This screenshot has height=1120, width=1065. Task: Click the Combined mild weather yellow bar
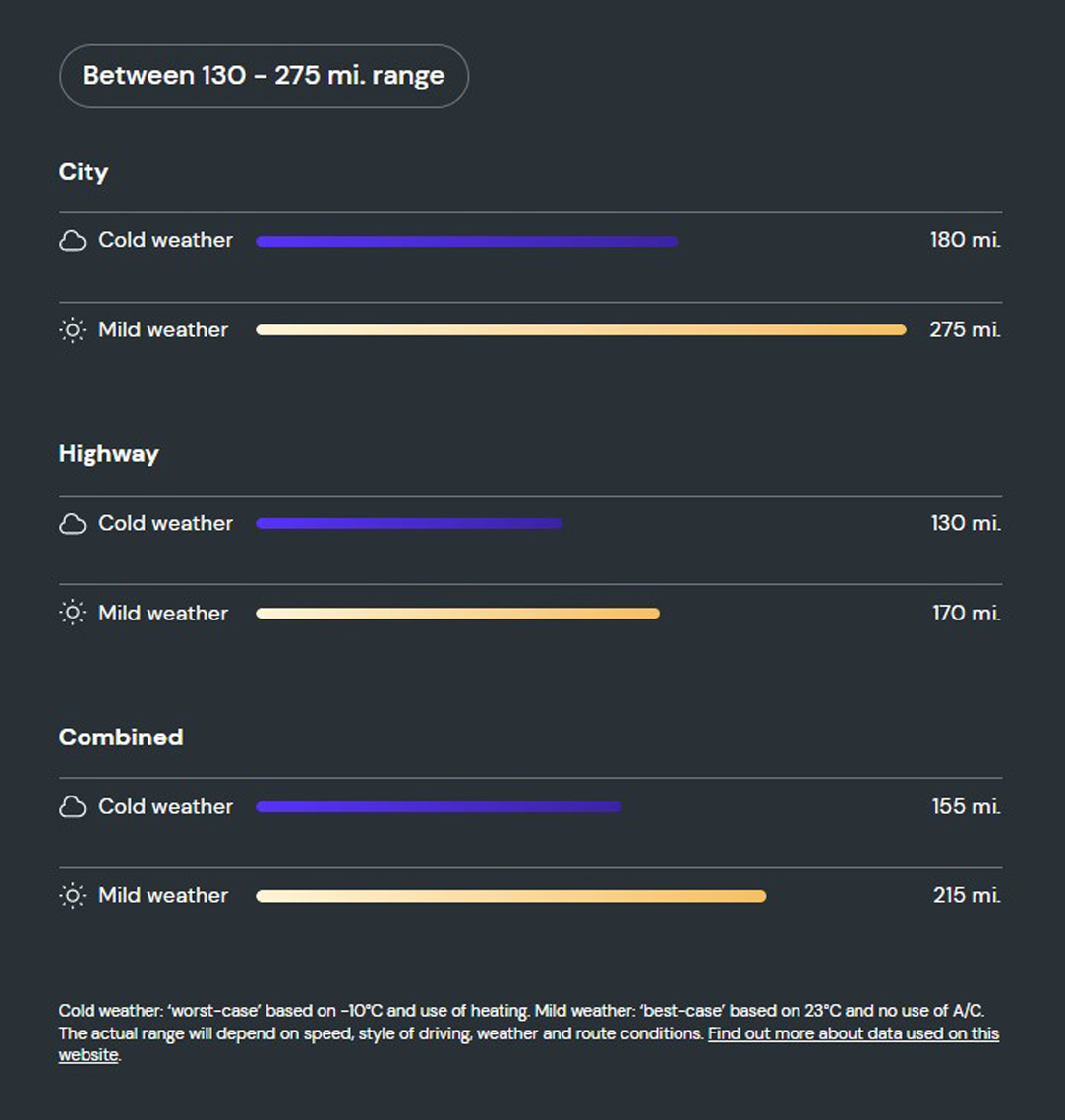click(510, 896)
